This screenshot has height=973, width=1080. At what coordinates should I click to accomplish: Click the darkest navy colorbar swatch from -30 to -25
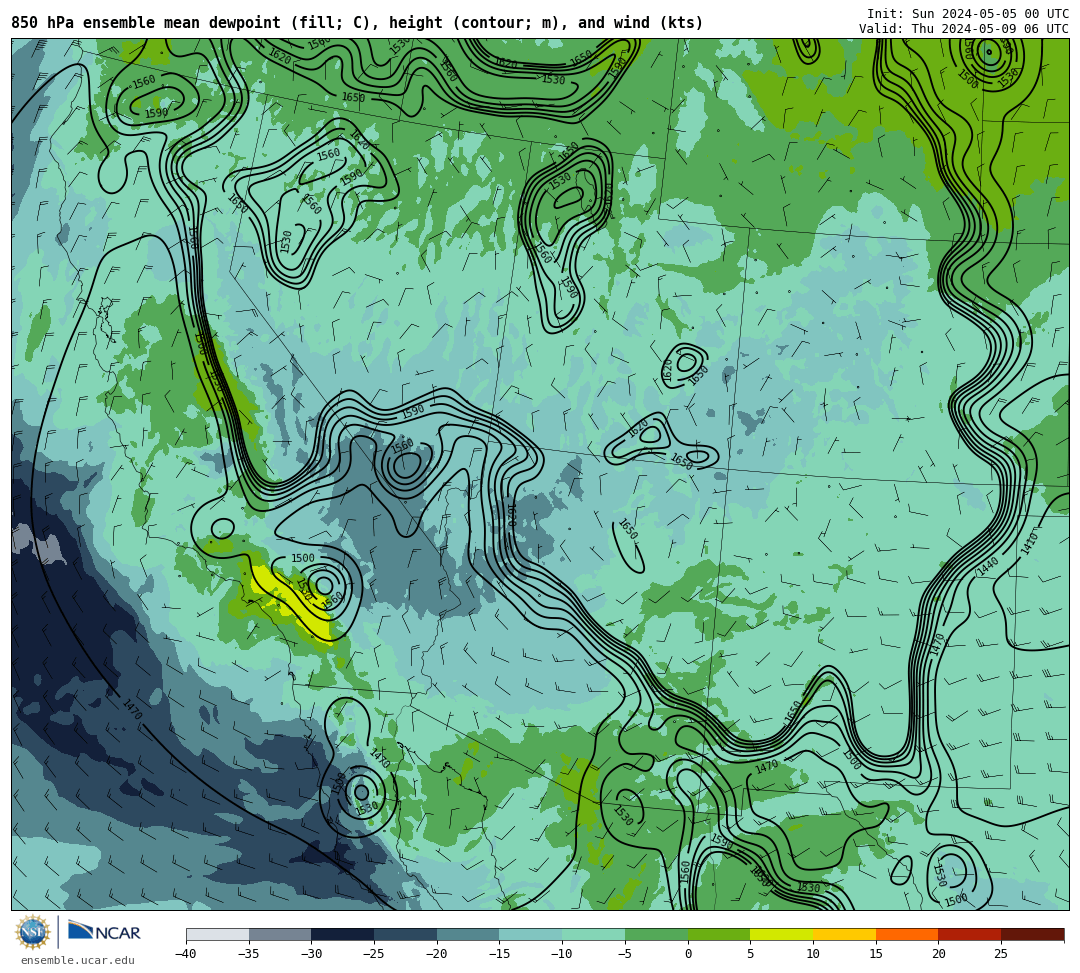pyautogui.click(x=342, y=934)
